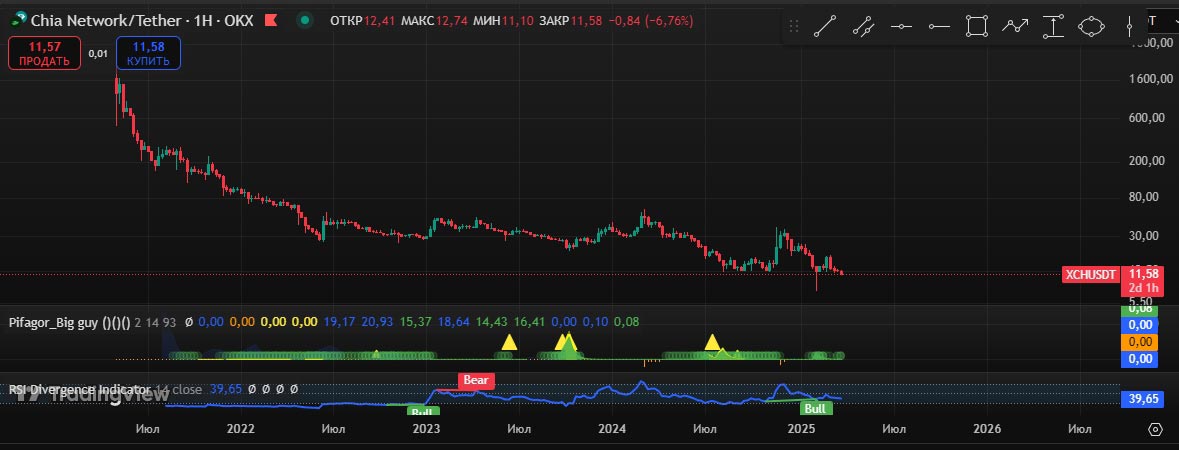The height and width of the screenshot is (450, 1179).
Task: Select the Horizontal Ray drawing tool
Action: (939, 27)
